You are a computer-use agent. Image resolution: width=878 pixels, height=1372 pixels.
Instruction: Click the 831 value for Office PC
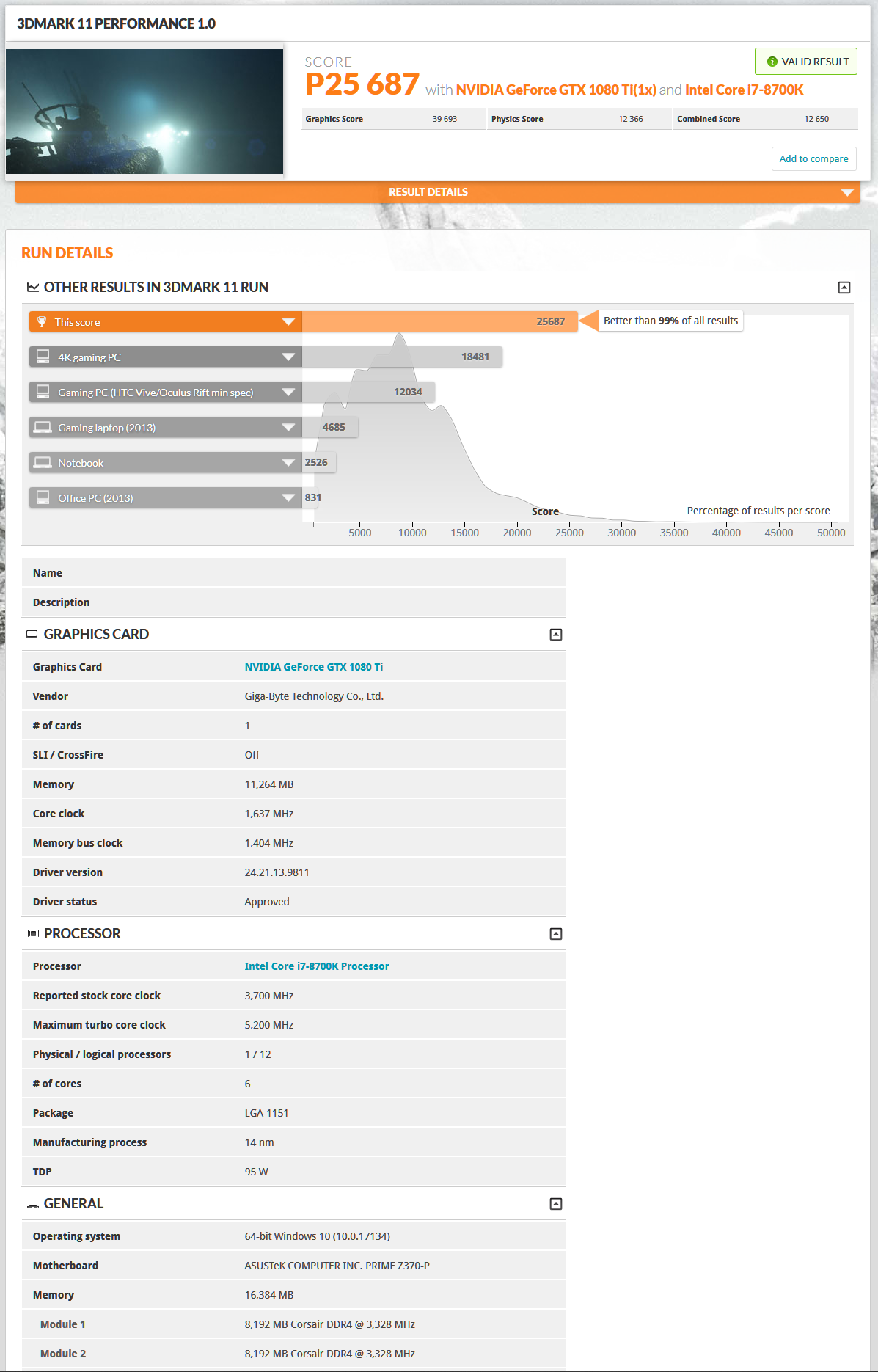click(x=313, y=497)
